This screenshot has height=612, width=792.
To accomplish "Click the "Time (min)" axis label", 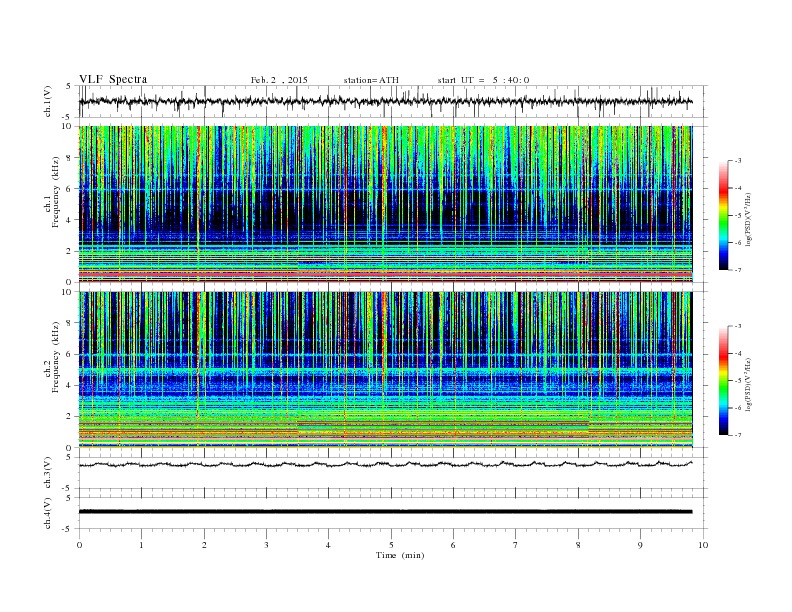I will (400, 555).
